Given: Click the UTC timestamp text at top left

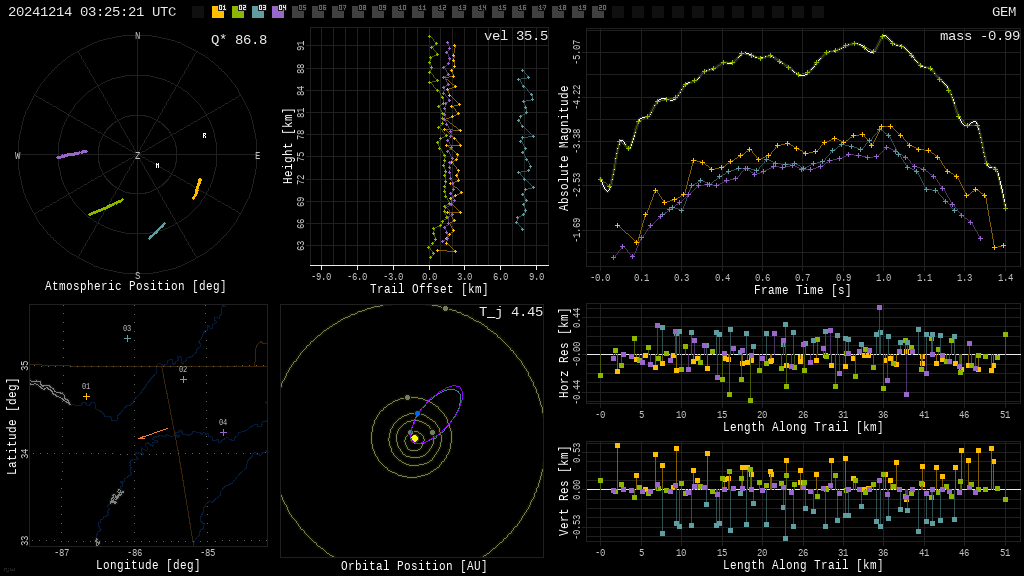Looking at the screenshot, I should point(92,12).
